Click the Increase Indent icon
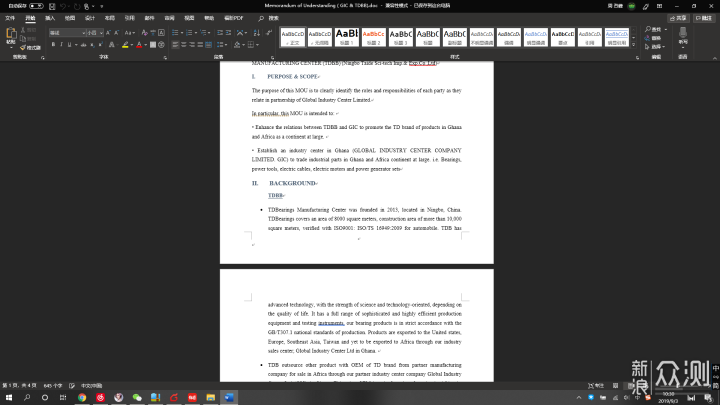720x405 pixels. coord(228,33)
